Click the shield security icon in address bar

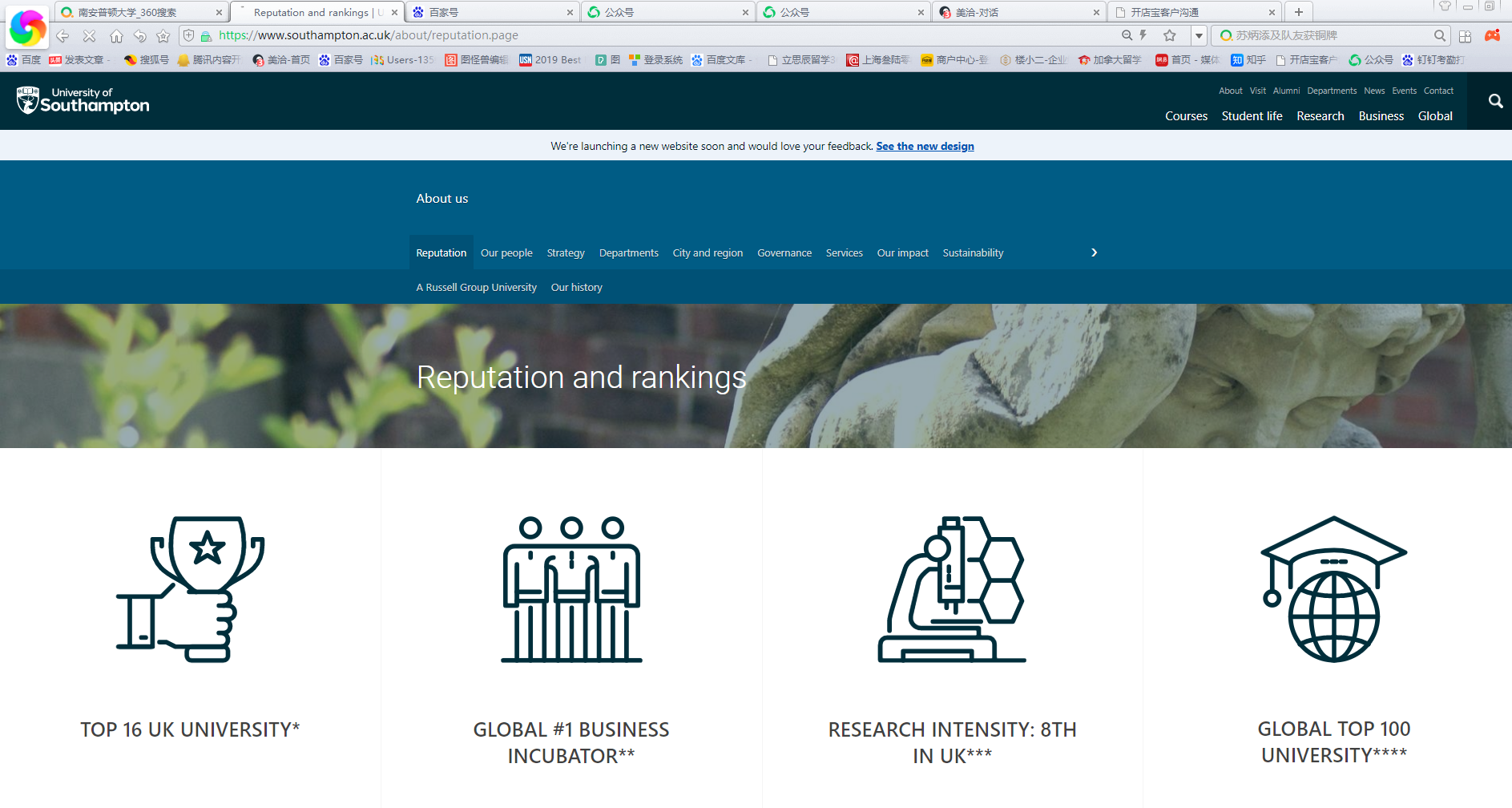point(189,35)
